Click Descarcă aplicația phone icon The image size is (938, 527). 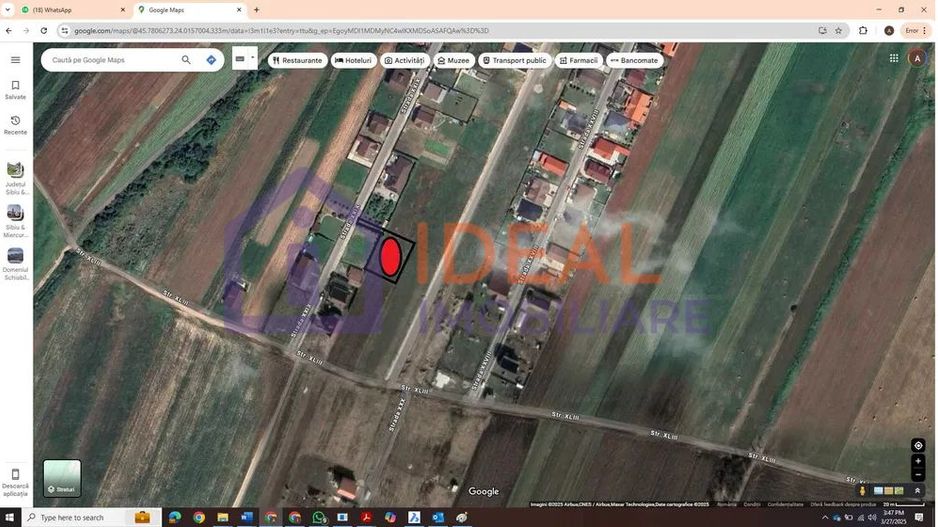[x=16, y=474]
